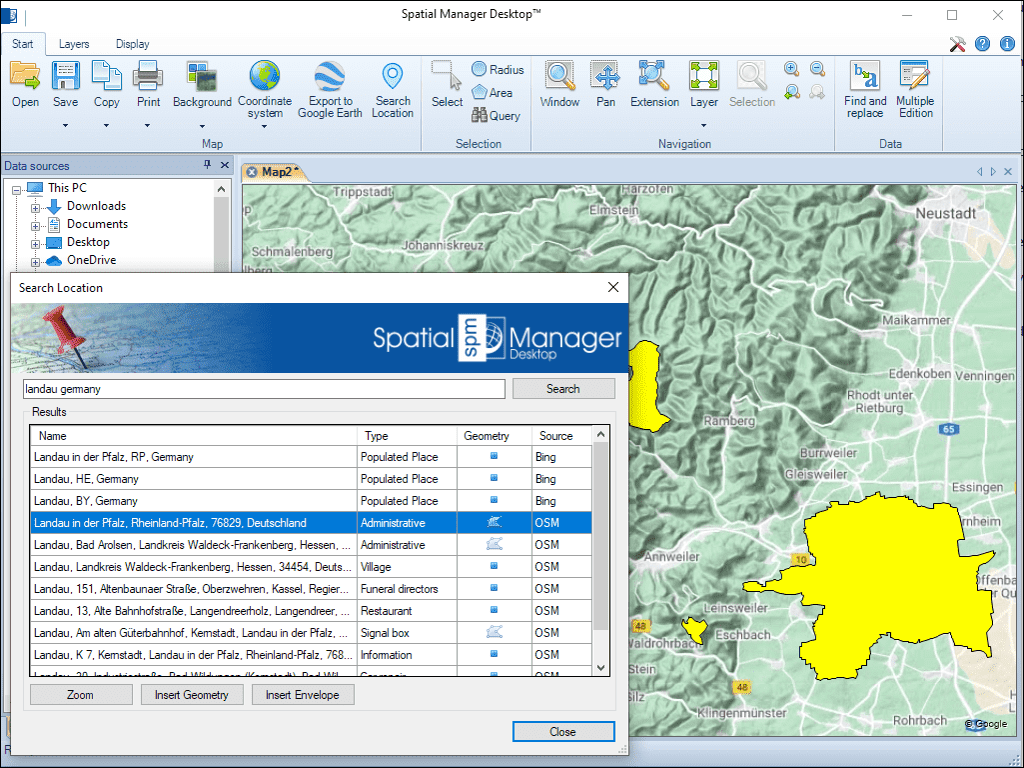The width and height of the screenshot is (1024, 768).
Task: Expand the Downloads tree node
Action: coord(35,208)
